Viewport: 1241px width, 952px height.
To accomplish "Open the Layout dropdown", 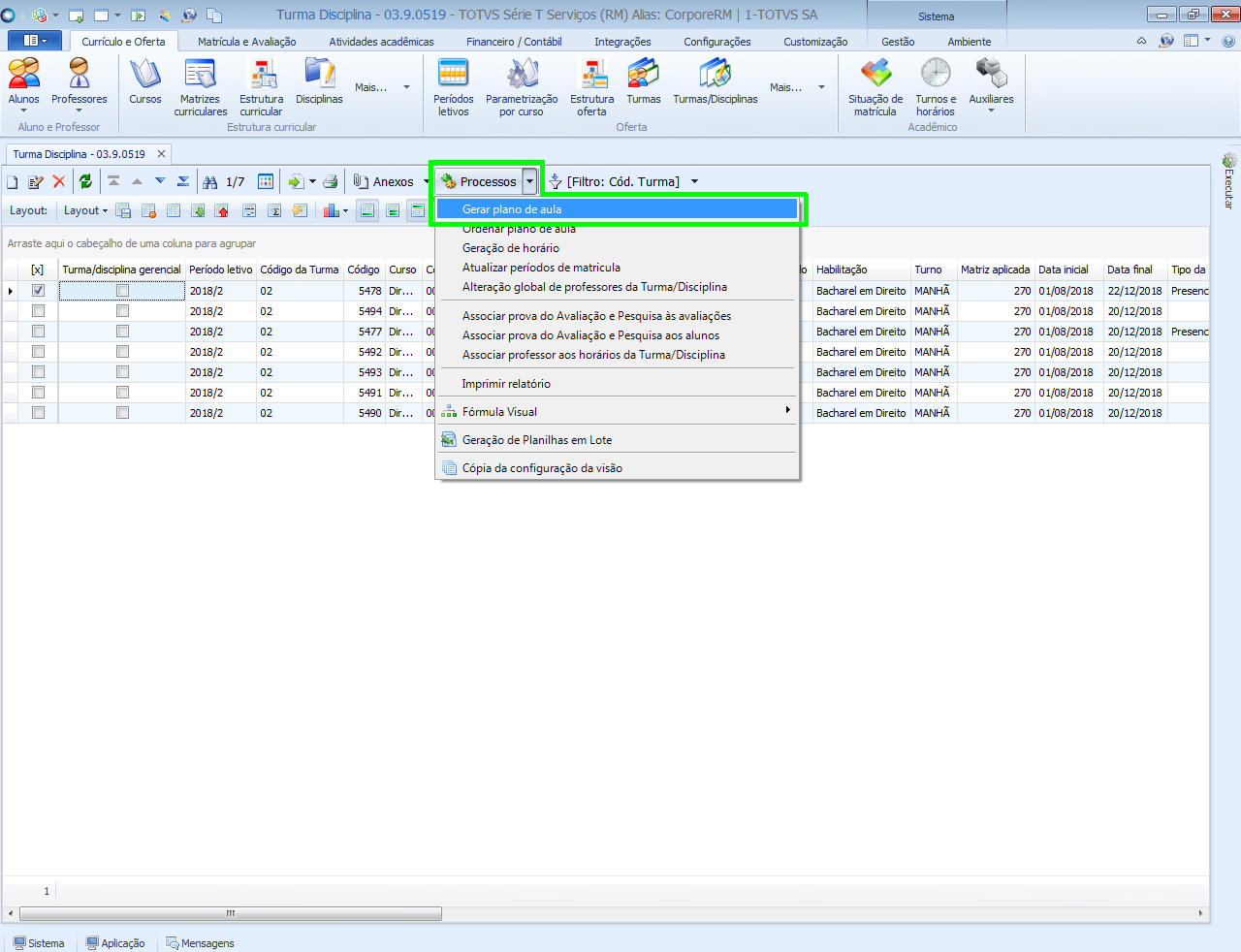I will click(85, 210).
